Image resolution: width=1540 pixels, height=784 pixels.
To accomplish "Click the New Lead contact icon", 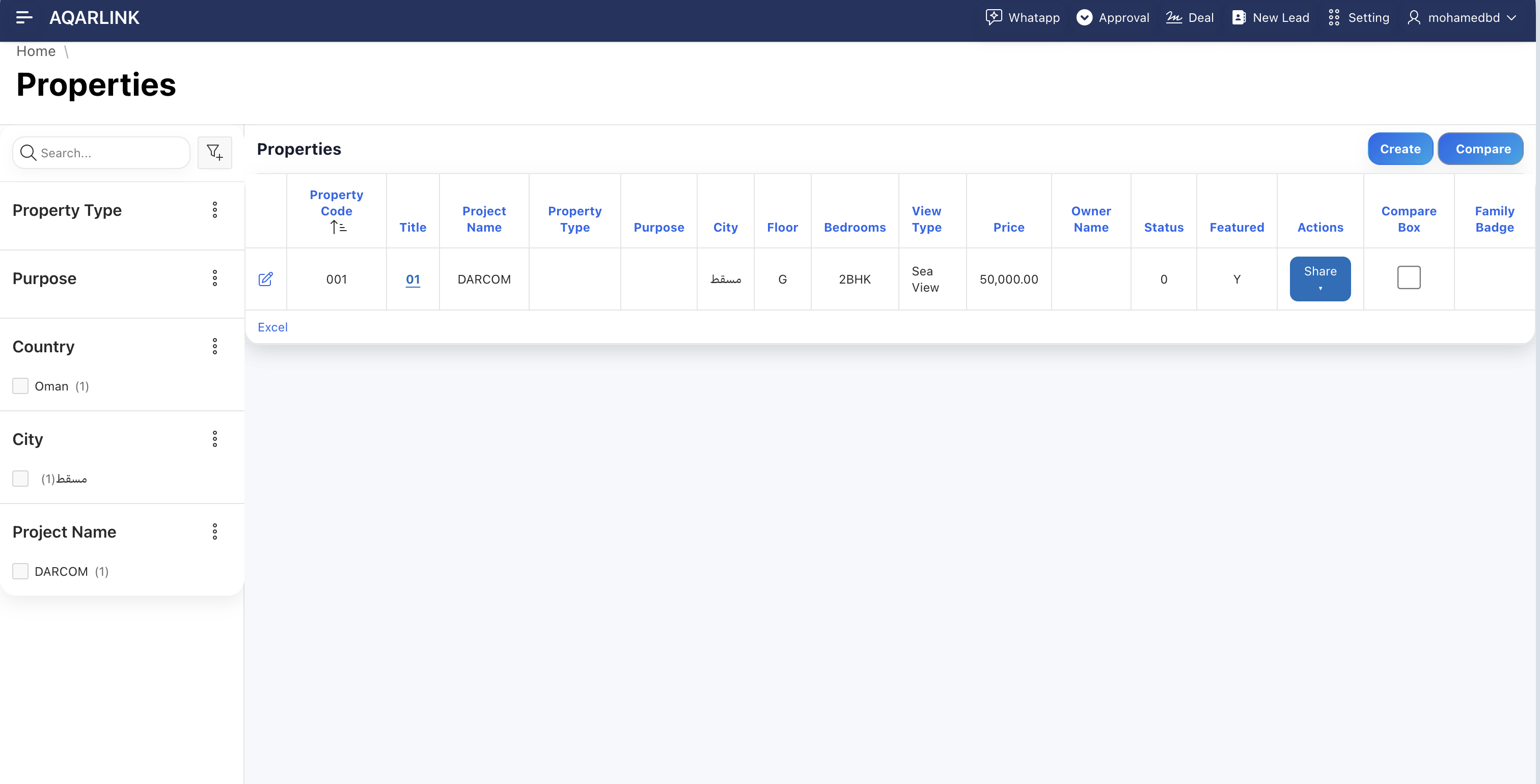I will [x=1239, y=17].
